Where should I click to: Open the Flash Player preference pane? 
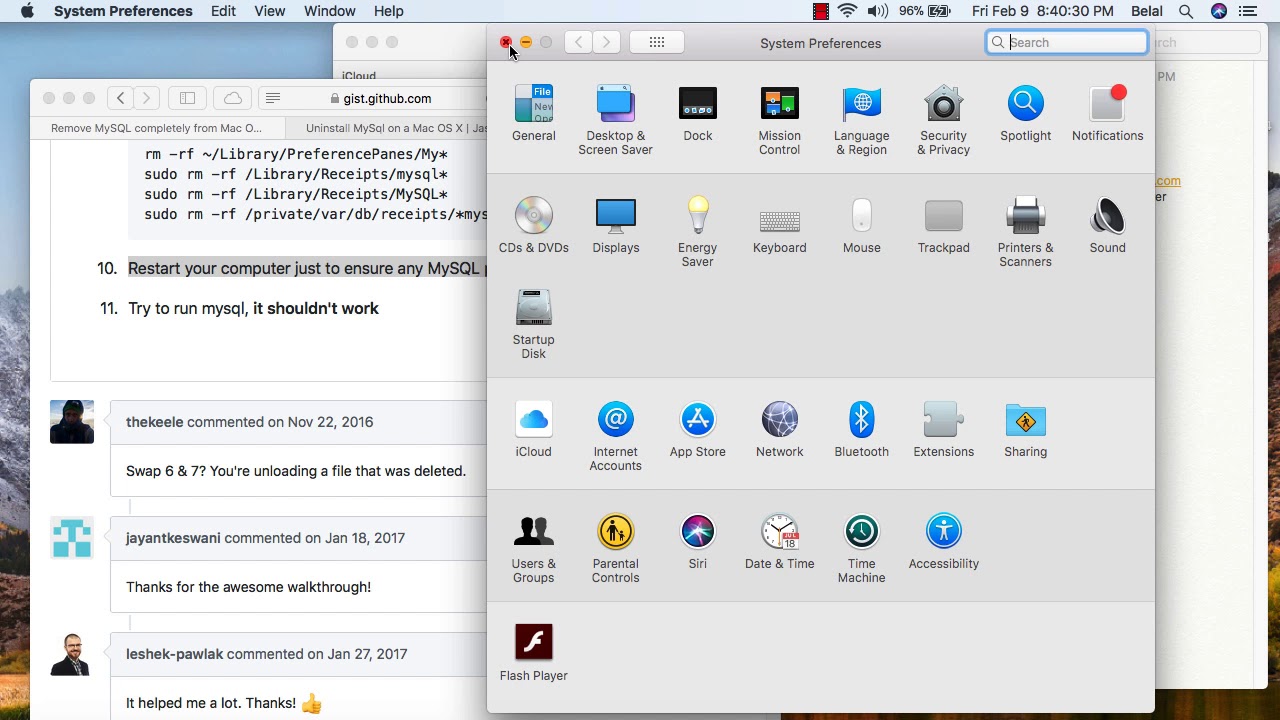pos(533,653)
